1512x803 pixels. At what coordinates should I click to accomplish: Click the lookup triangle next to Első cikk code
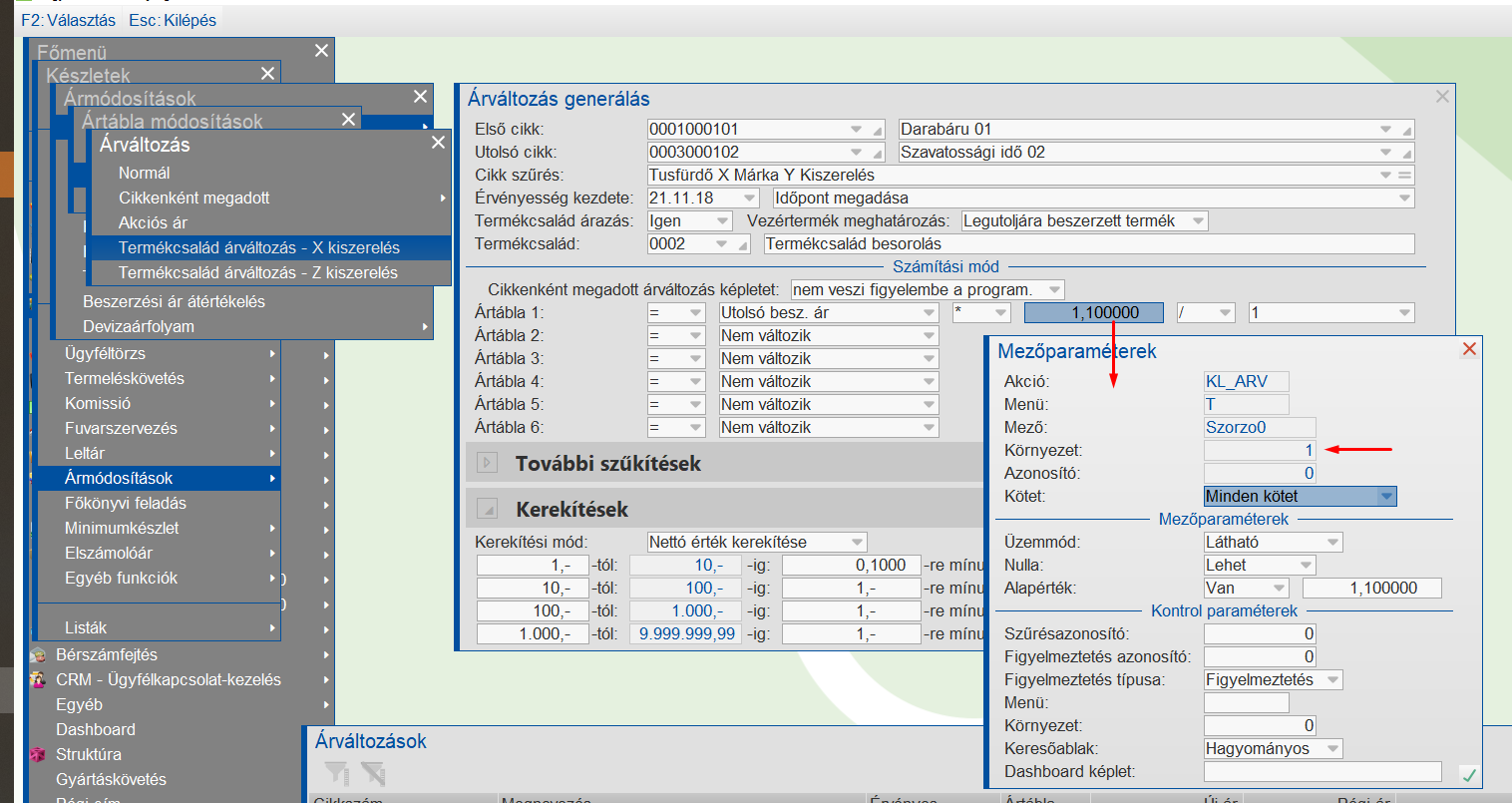[878, 131]
